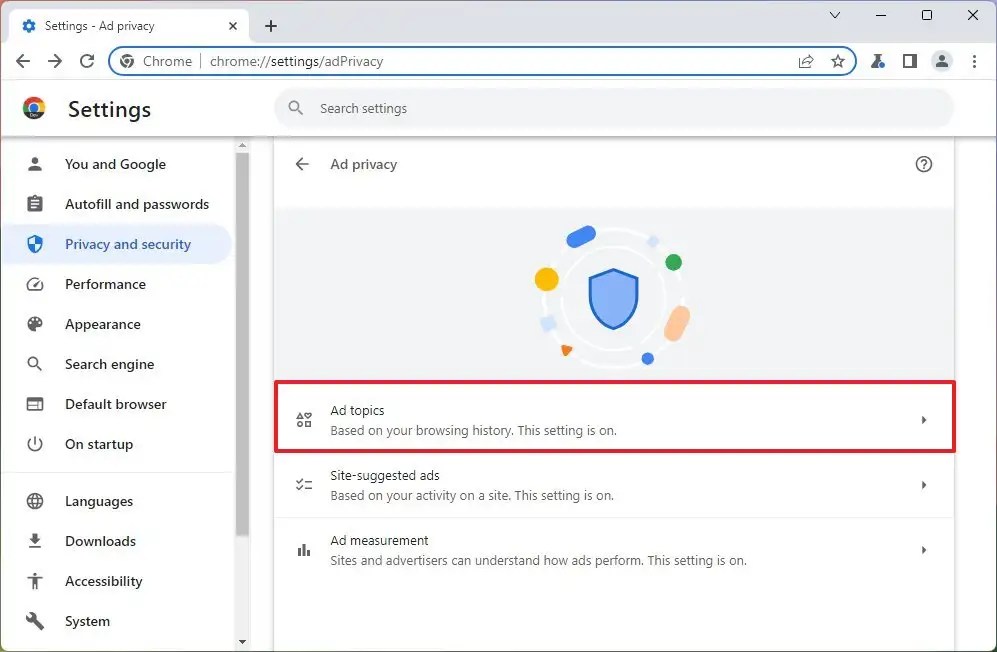Select the Appearance settings section
This screenshot has width=997, height=652.
click(x=102, y=324)
